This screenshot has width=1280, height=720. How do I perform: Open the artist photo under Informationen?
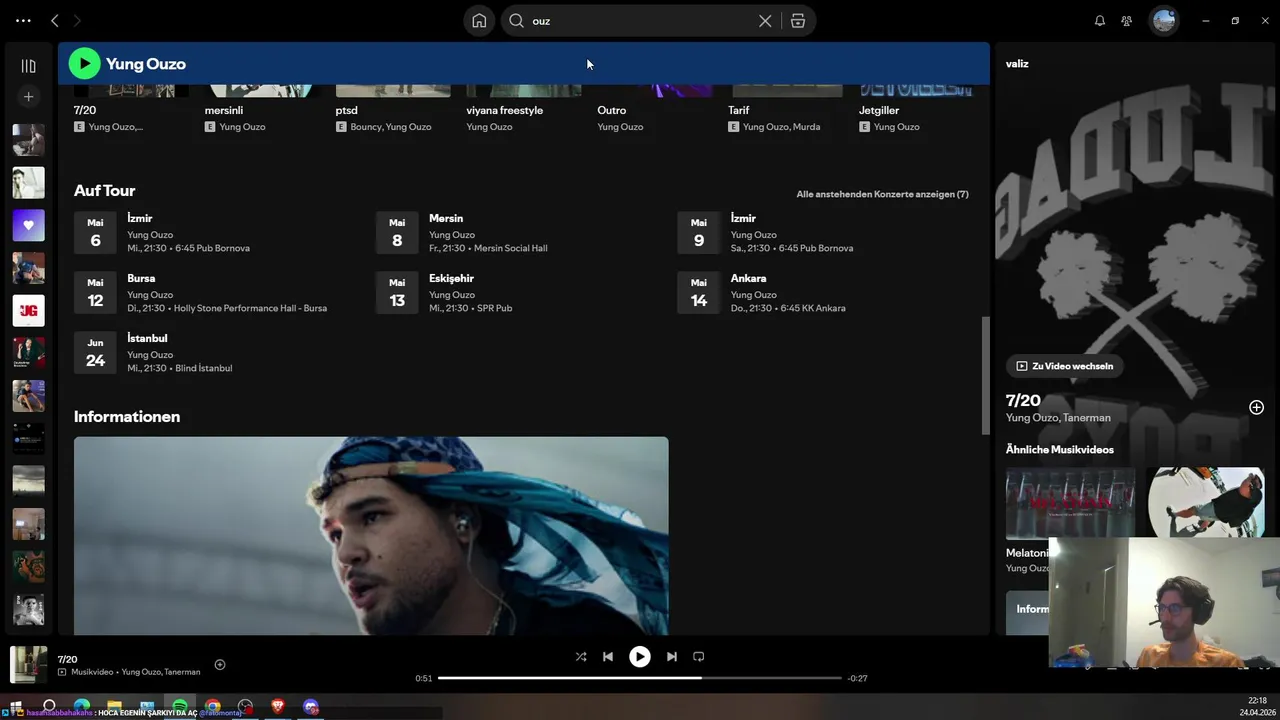pos(371,535)
